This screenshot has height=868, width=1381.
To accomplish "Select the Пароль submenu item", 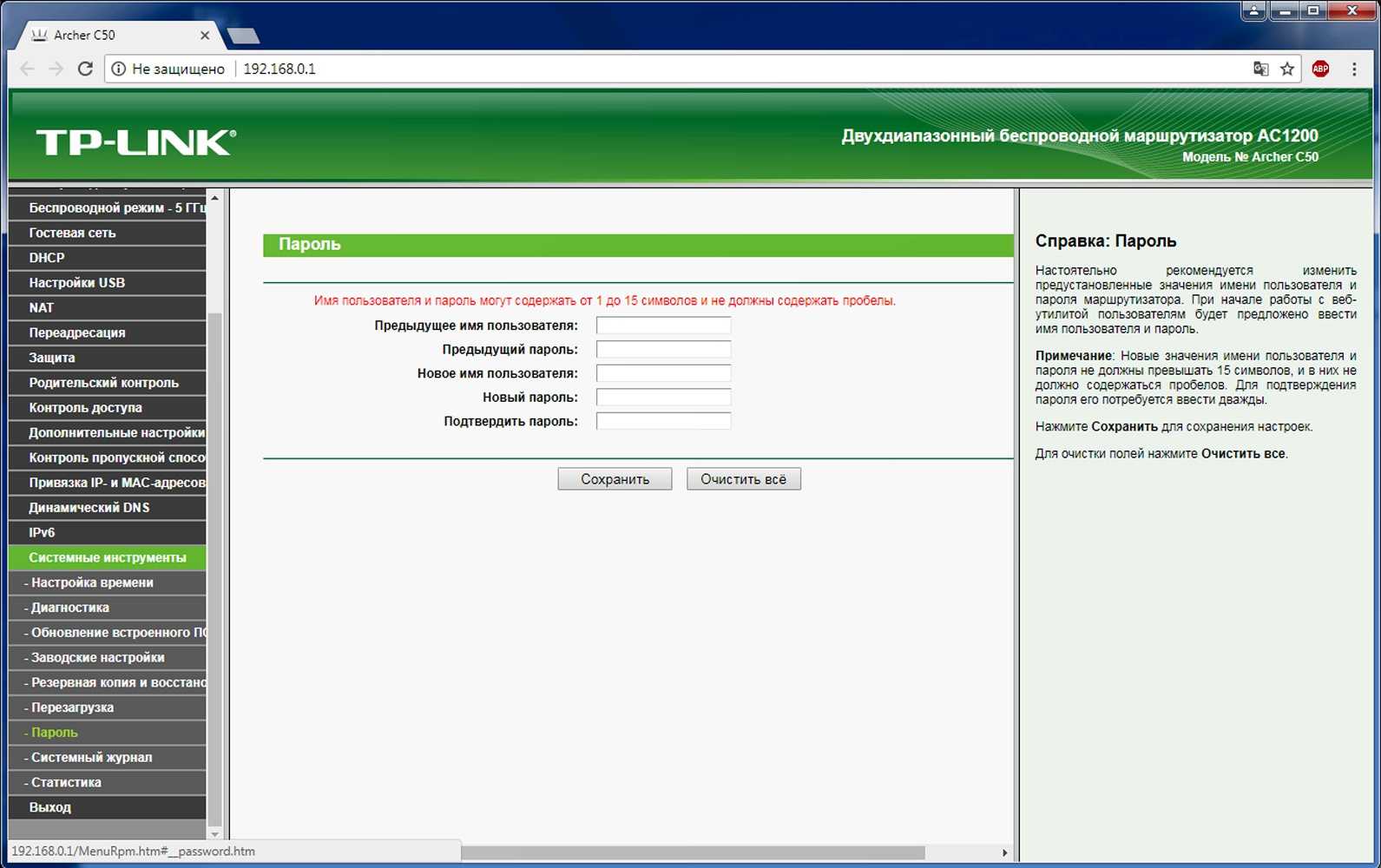I will point(107,733).
